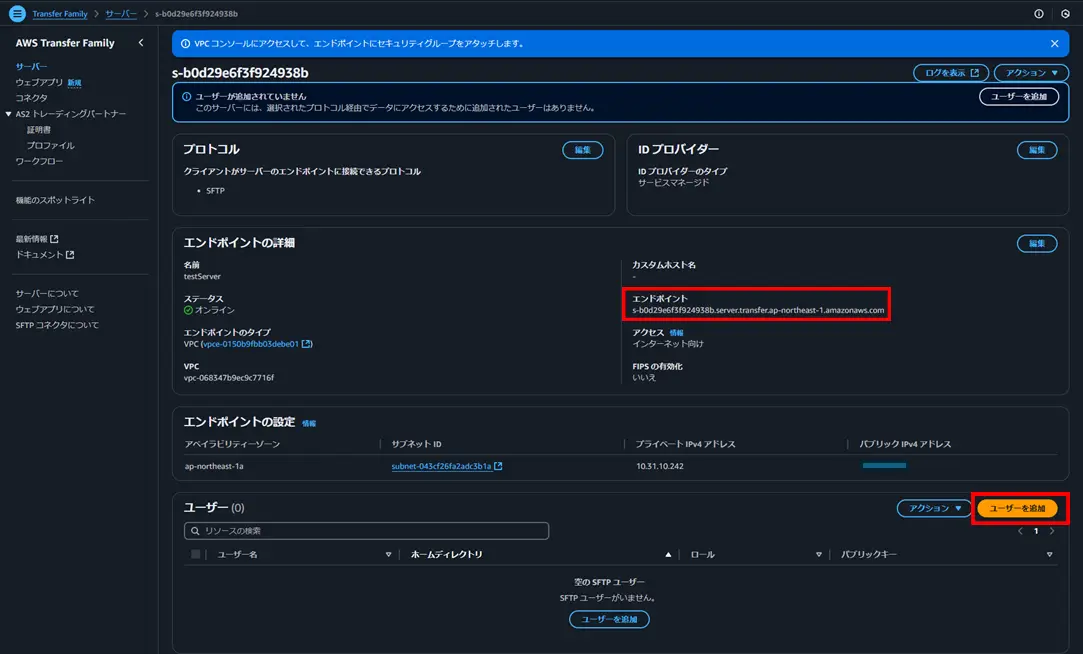Click the private IP 10.31.10.242

660,466
